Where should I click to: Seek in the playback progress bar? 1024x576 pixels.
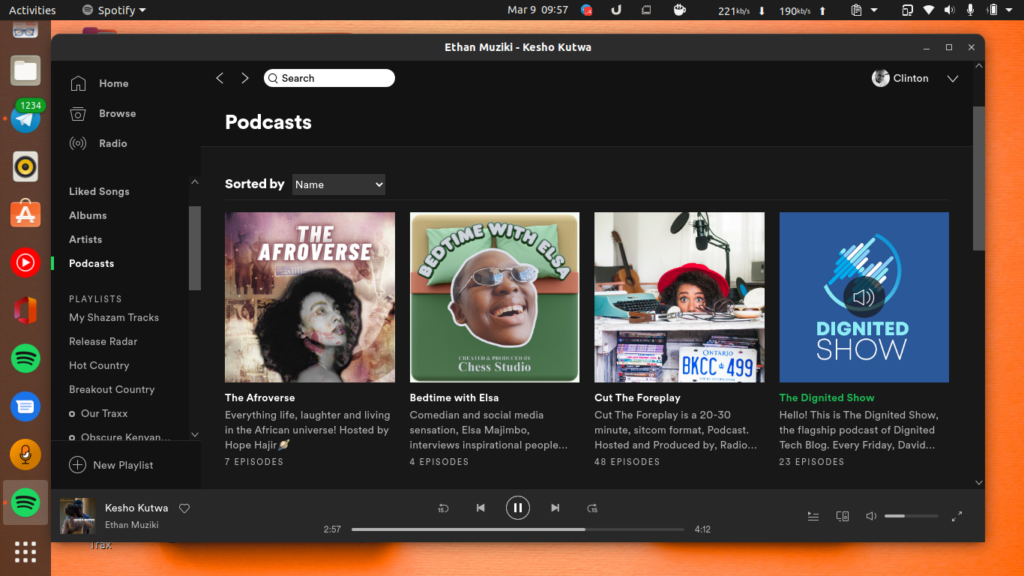coord(518,530)
